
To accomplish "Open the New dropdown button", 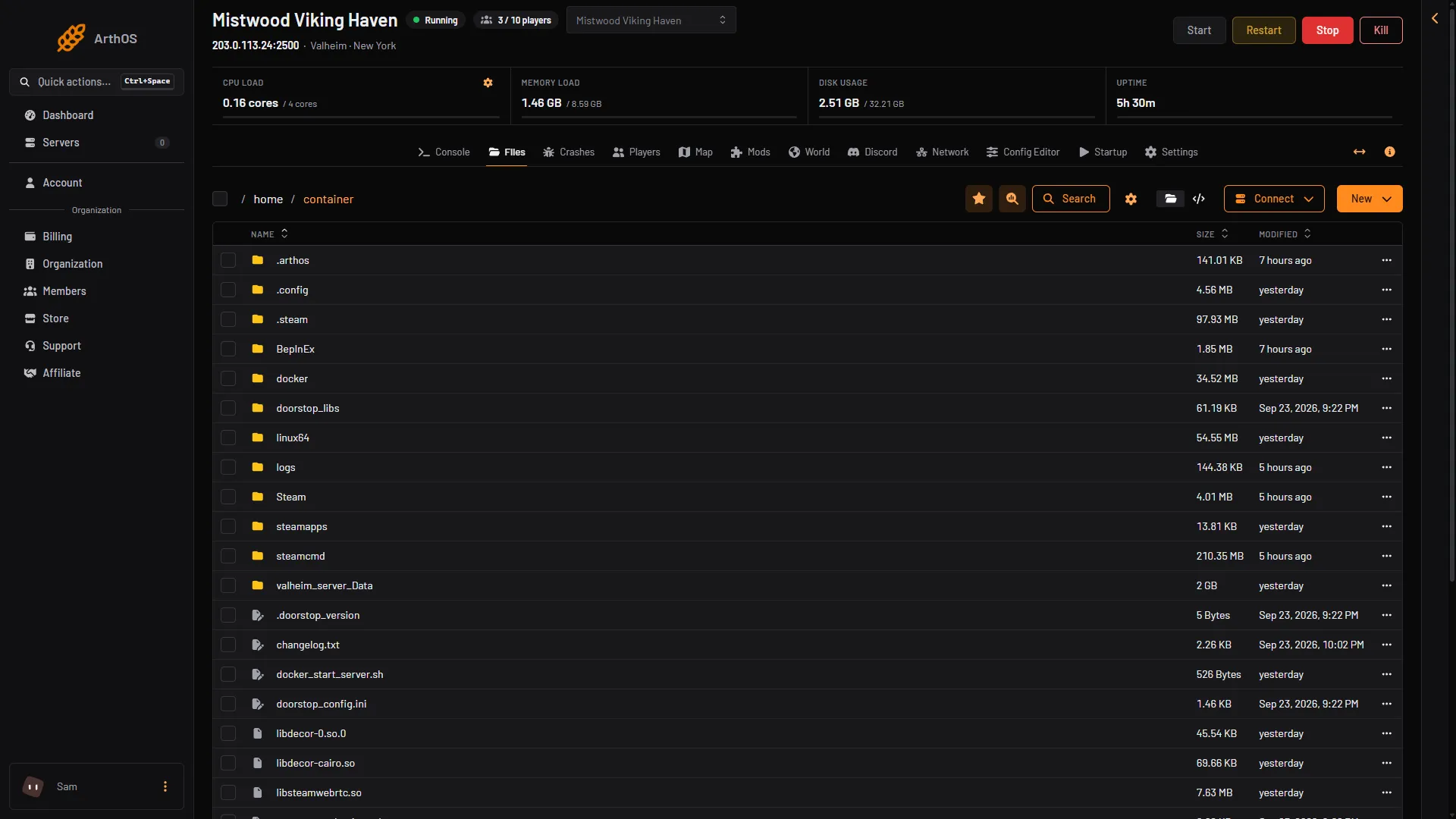I will pyautogui.click(x=1370, y=199).
